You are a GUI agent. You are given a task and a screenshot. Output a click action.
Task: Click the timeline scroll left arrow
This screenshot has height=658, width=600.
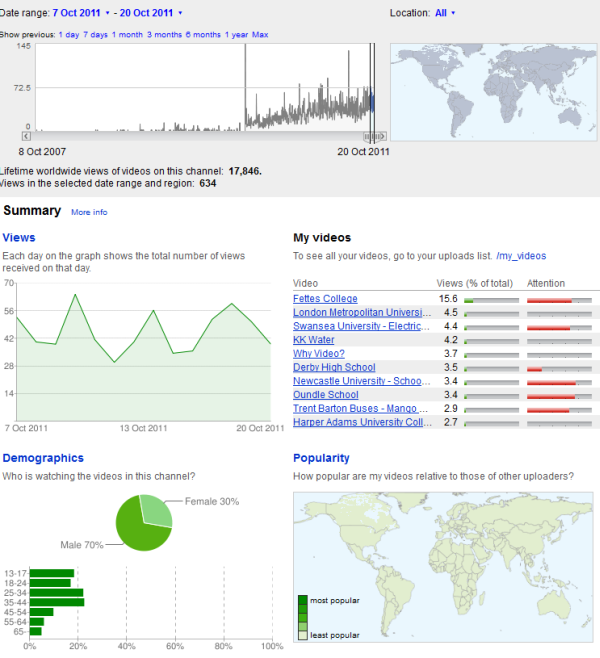point(26,136)
